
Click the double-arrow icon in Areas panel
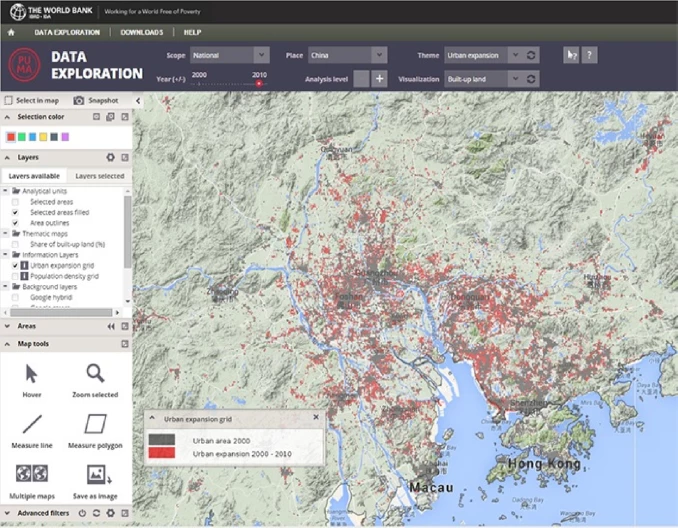(111, 326)
